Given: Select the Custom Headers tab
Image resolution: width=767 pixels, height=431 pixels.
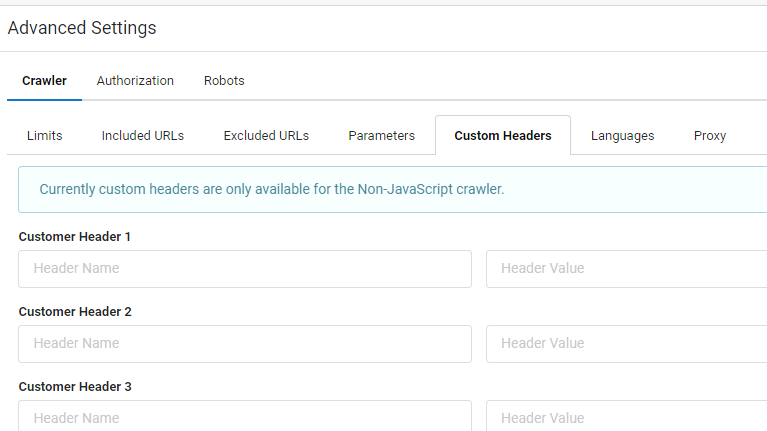Looking at the screenshot, I should click(x=502, y=136).
